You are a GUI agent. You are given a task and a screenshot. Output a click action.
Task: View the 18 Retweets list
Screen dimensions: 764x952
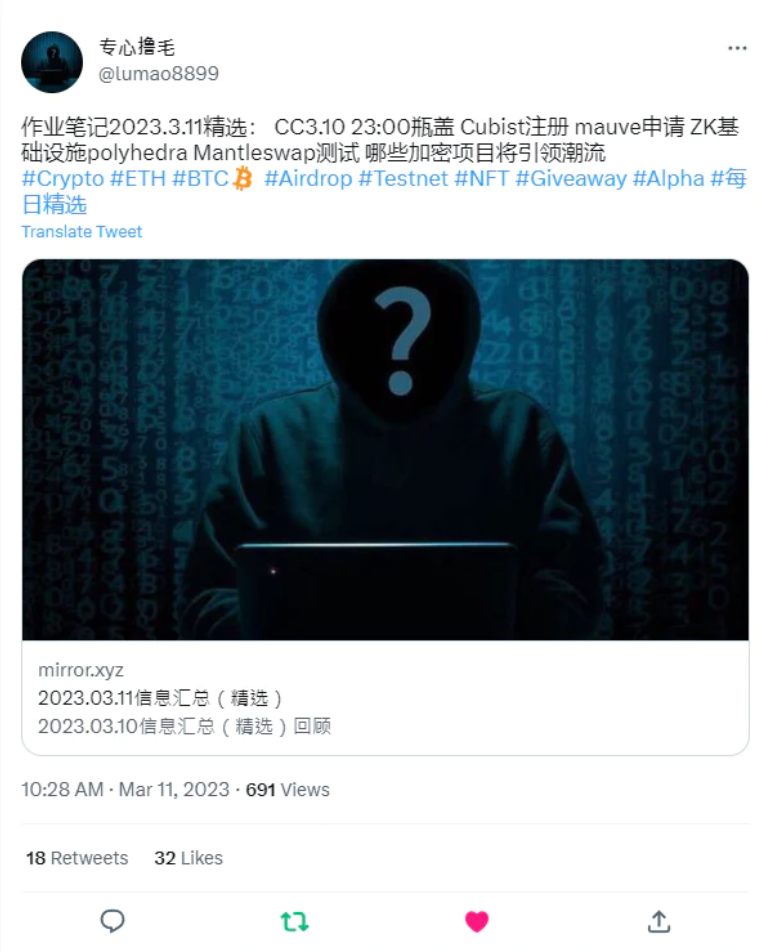click(77, 858)
